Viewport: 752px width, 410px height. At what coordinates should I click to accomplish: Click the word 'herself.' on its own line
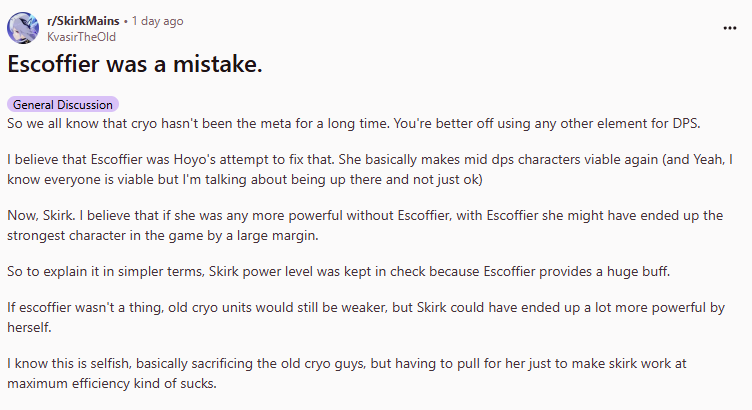[x=29, y=327]
